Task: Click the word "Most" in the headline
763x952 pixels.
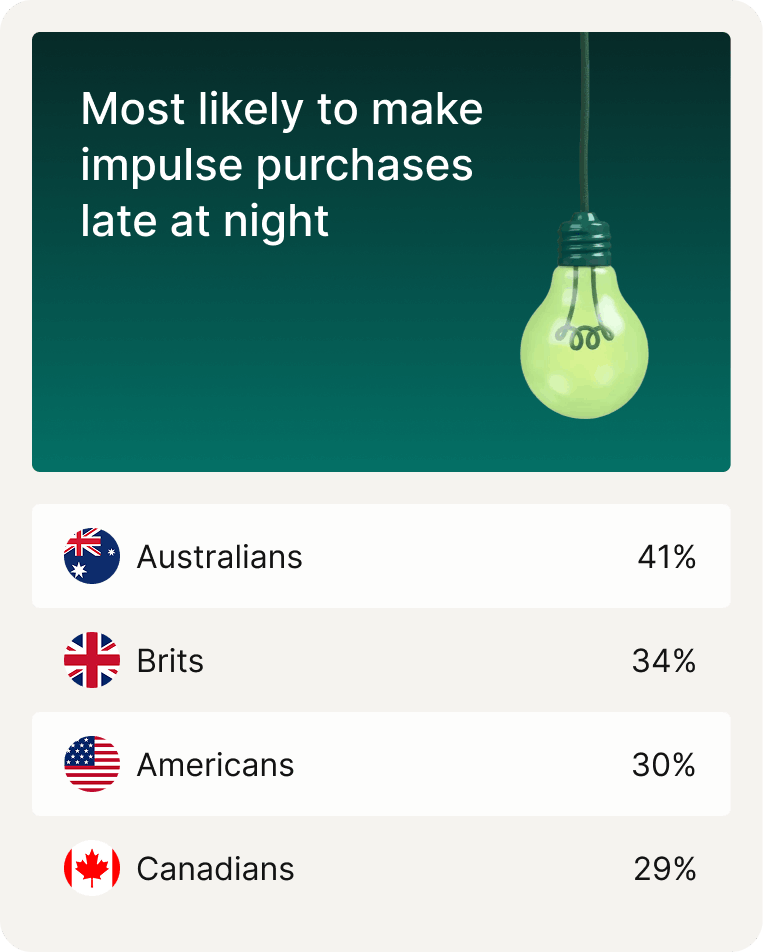Action: [122, 109]
